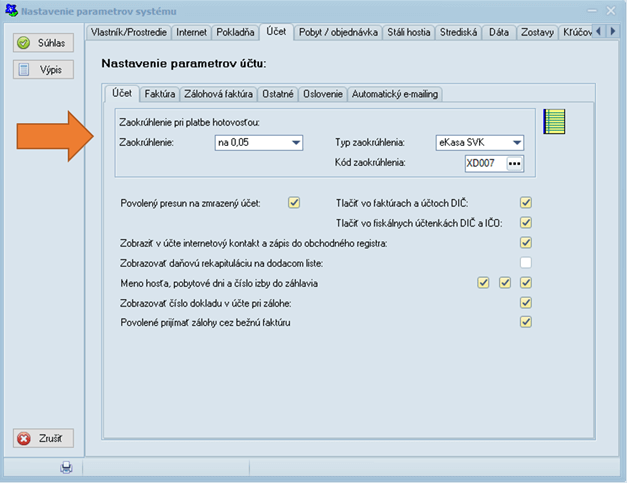Open the Pokladňa tab
The width and height of the screenshot is (627, 483).
pos(236,32)
